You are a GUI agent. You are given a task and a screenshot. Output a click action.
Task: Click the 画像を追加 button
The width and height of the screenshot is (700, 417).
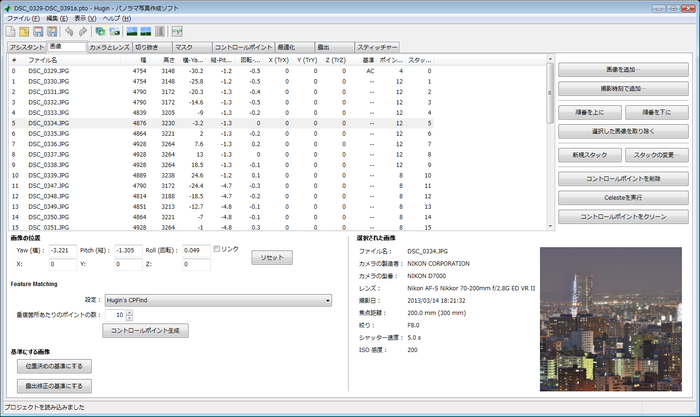(x=623, y=70)
